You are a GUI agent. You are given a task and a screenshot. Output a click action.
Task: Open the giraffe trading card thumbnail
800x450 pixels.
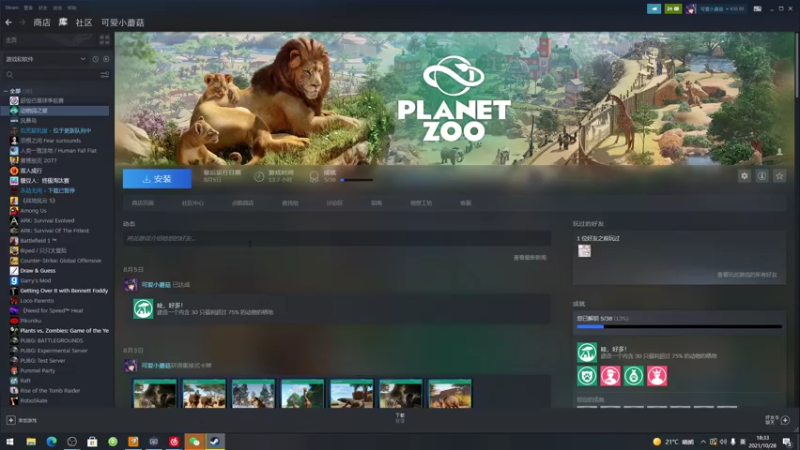(x=302, y=393)
